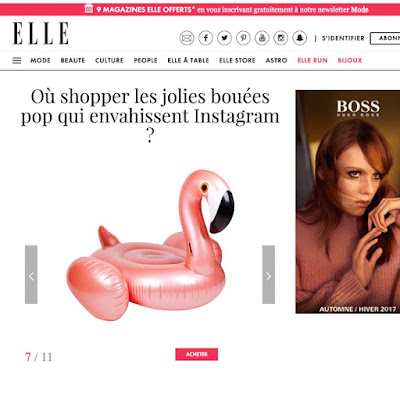Open ELLE's Pinterest icon
This screenshot has height=400, width=400.
[x=243, y=38]
